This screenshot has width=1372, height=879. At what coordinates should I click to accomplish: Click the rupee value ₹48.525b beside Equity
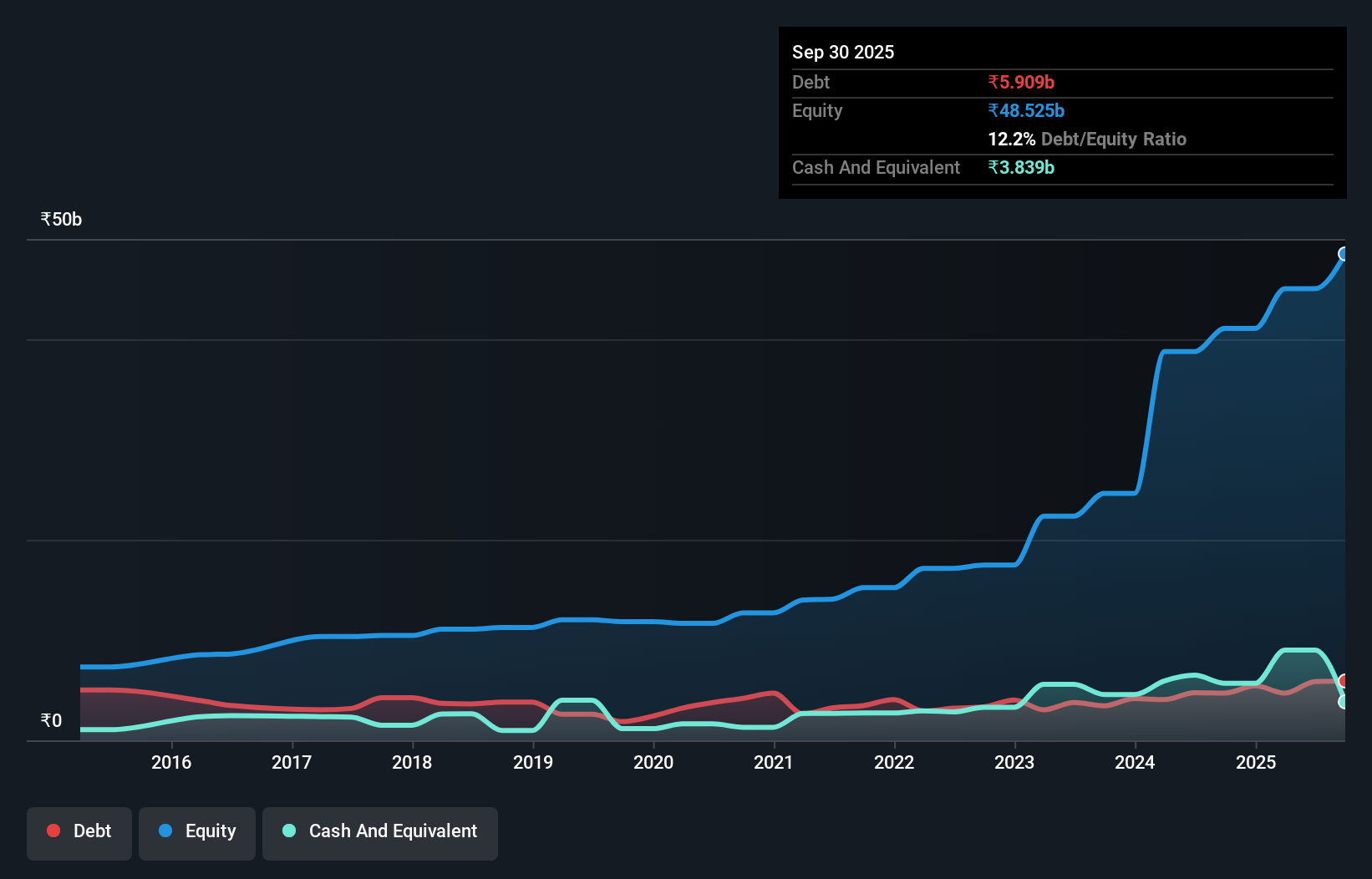click(x=1026, y=110)
